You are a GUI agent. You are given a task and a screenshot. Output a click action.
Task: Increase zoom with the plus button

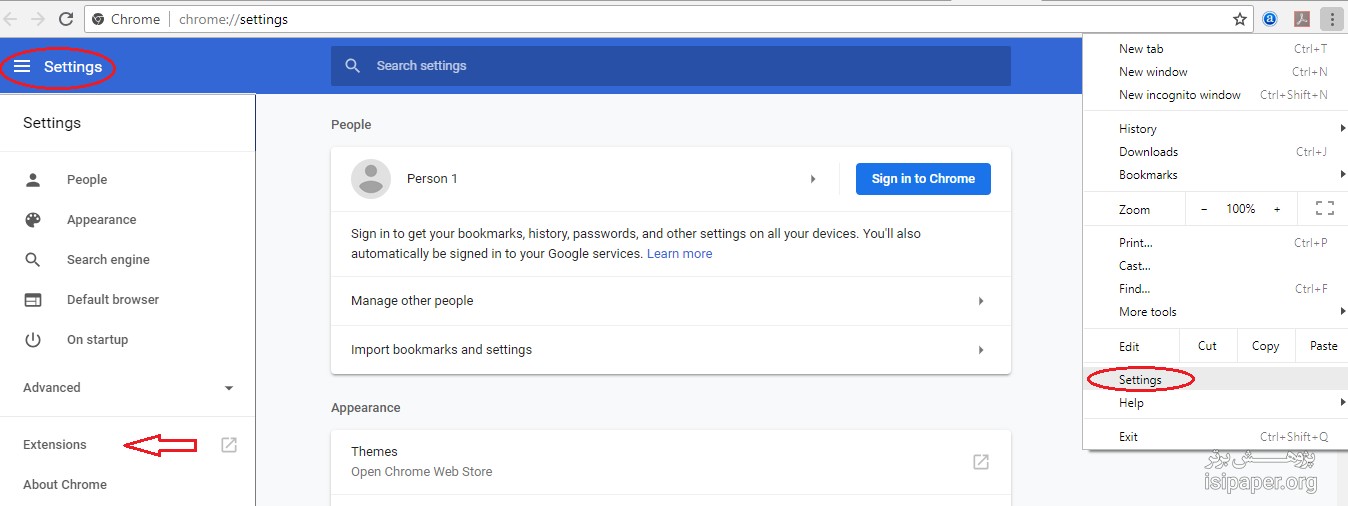(x=1277, y=209)
